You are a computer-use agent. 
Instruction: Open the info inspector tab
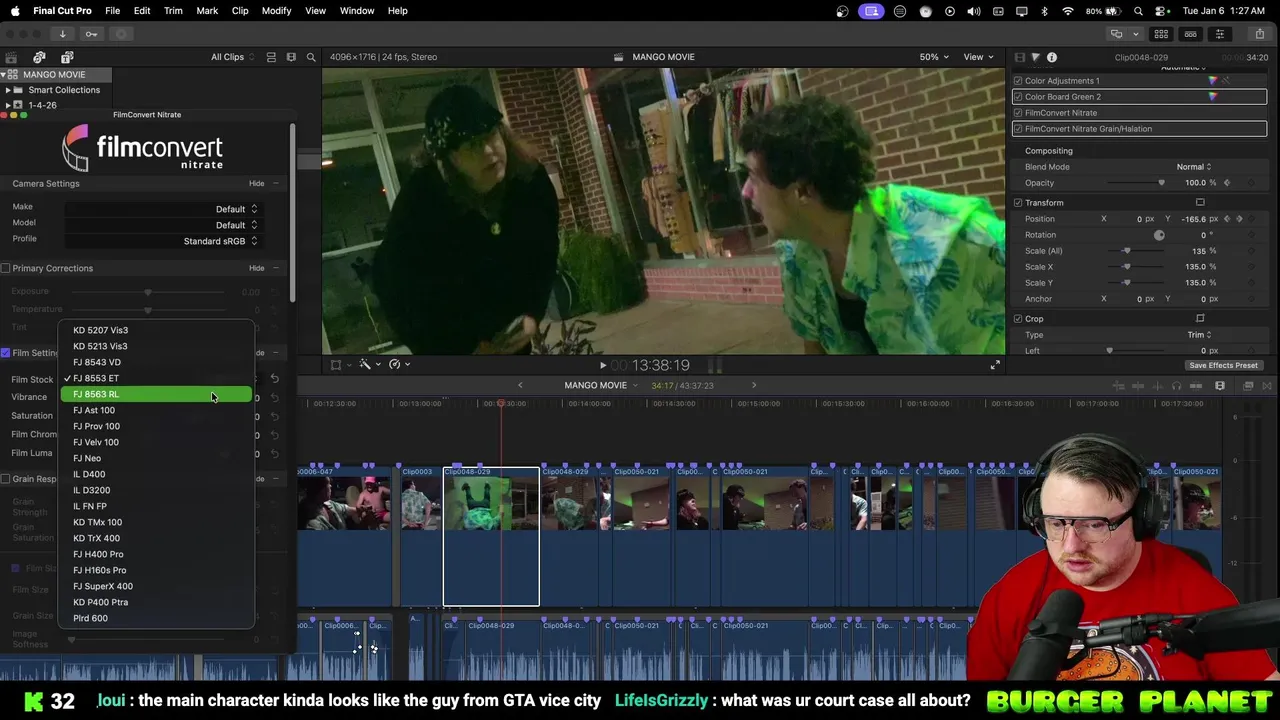1052,58
